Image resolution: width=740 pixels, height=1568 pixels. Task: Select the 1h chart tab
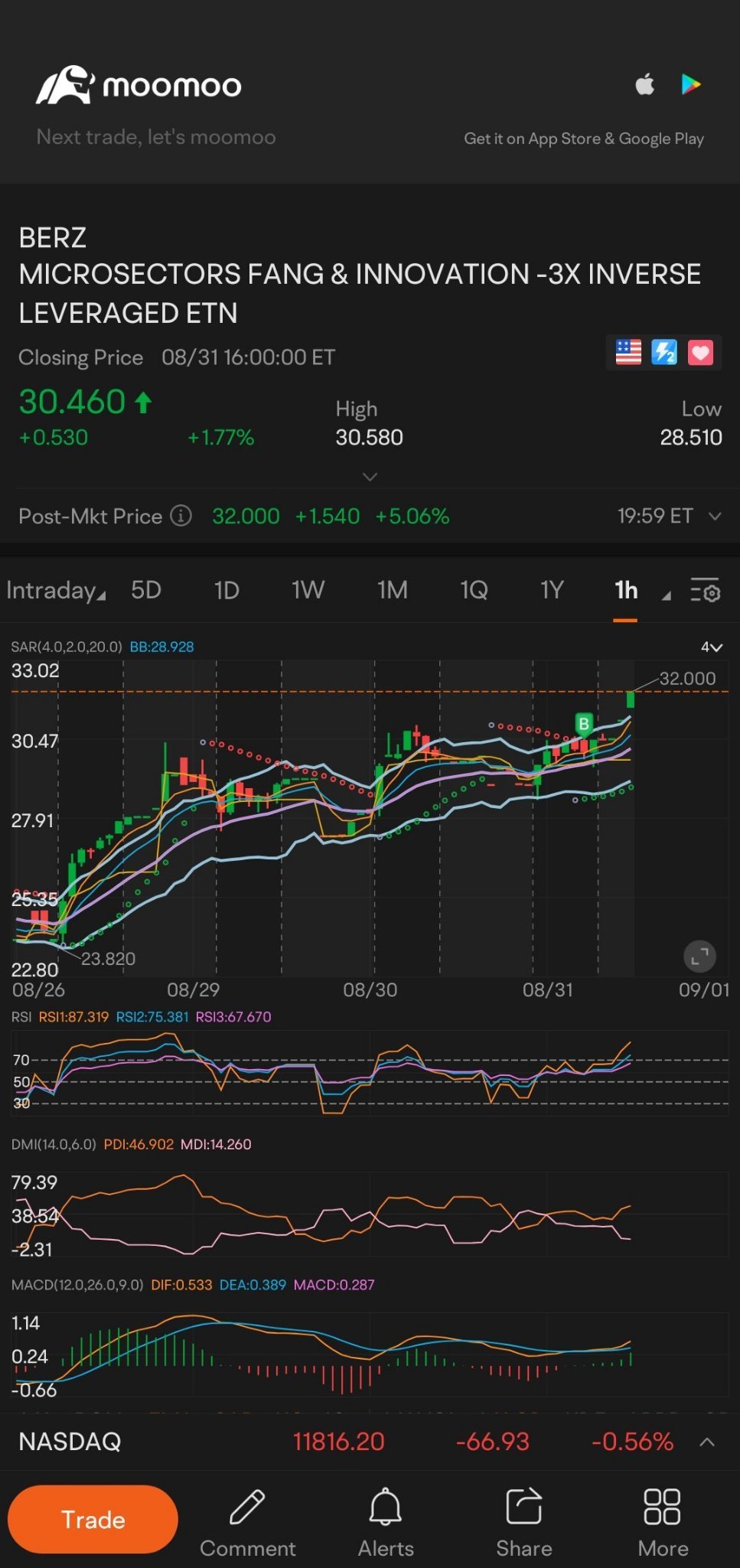[x=626, y=590]
